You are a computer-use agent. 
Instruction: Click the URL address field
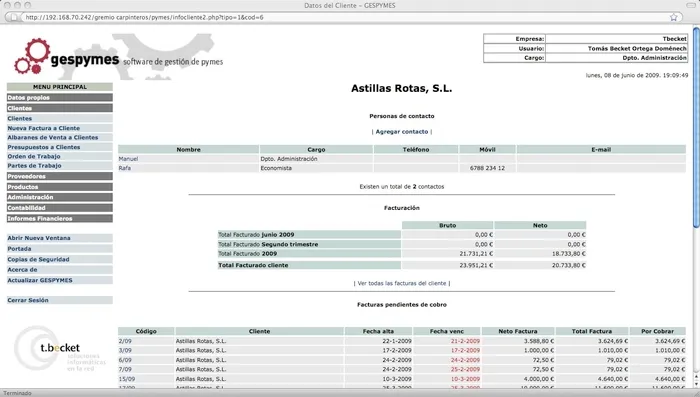click(x=344, y=17)
